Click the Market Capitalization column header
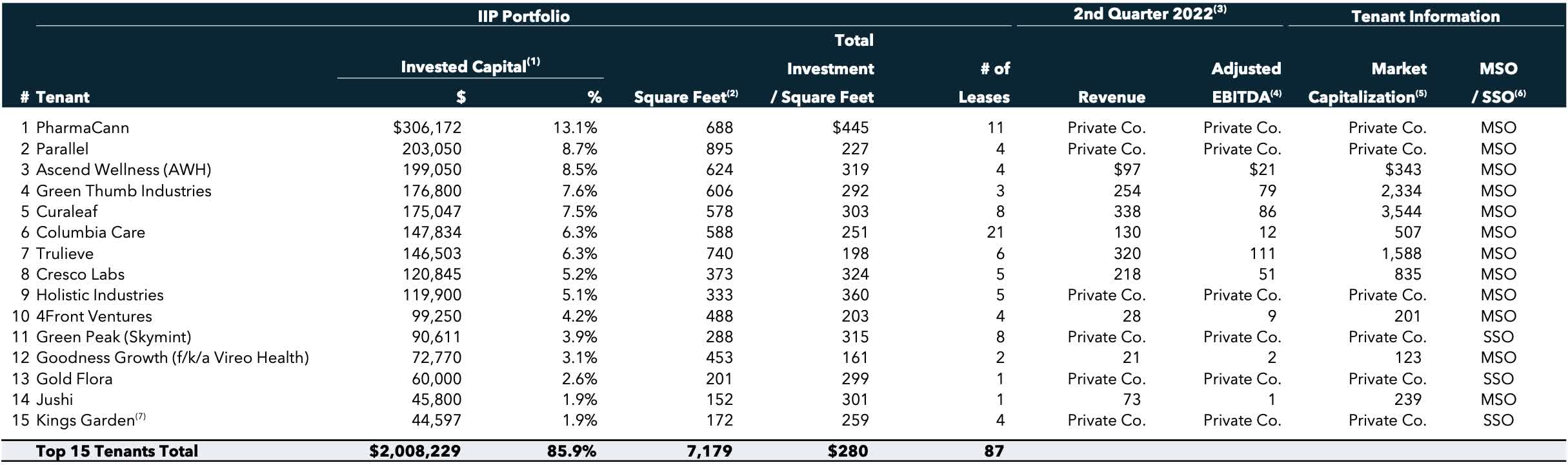 (1367, 83)
